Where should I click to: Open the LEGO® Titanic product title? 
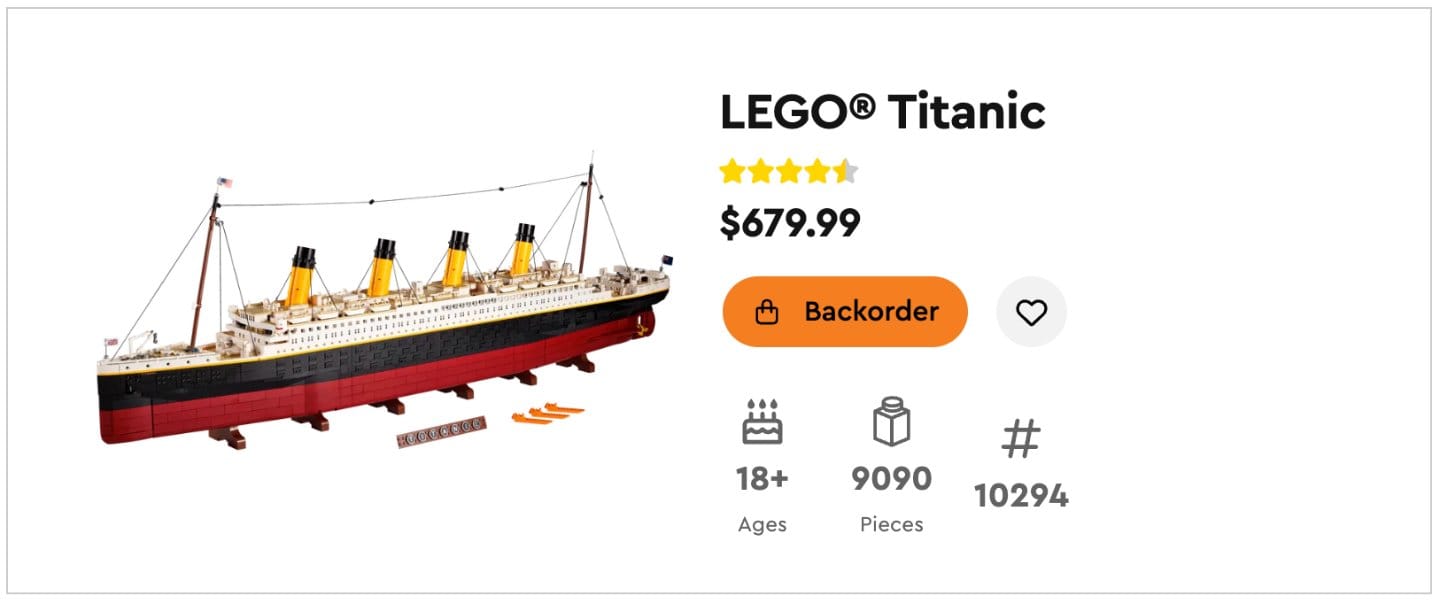click(x=882, y=112)
